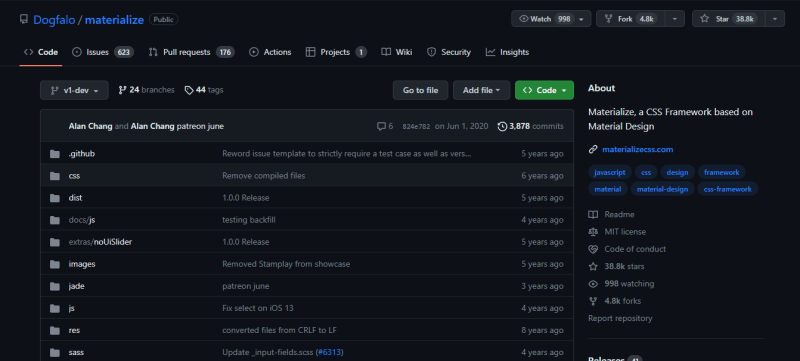The height and width of the screenshot is (361, 800).
Task: Visit the materializecss.com link
Action: coord(637,149)
